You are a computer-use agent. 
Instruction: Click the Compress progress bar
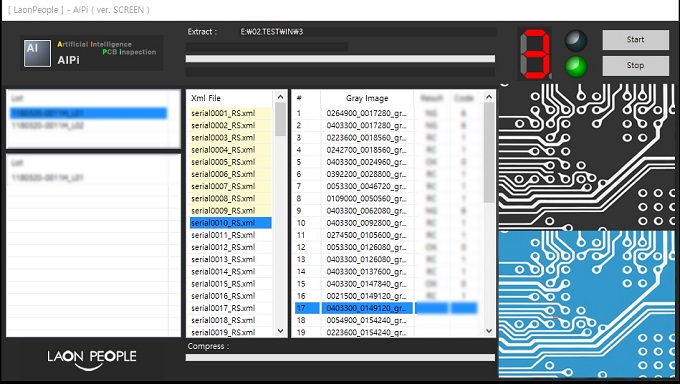pyautogui.click(x=340, y=358)
